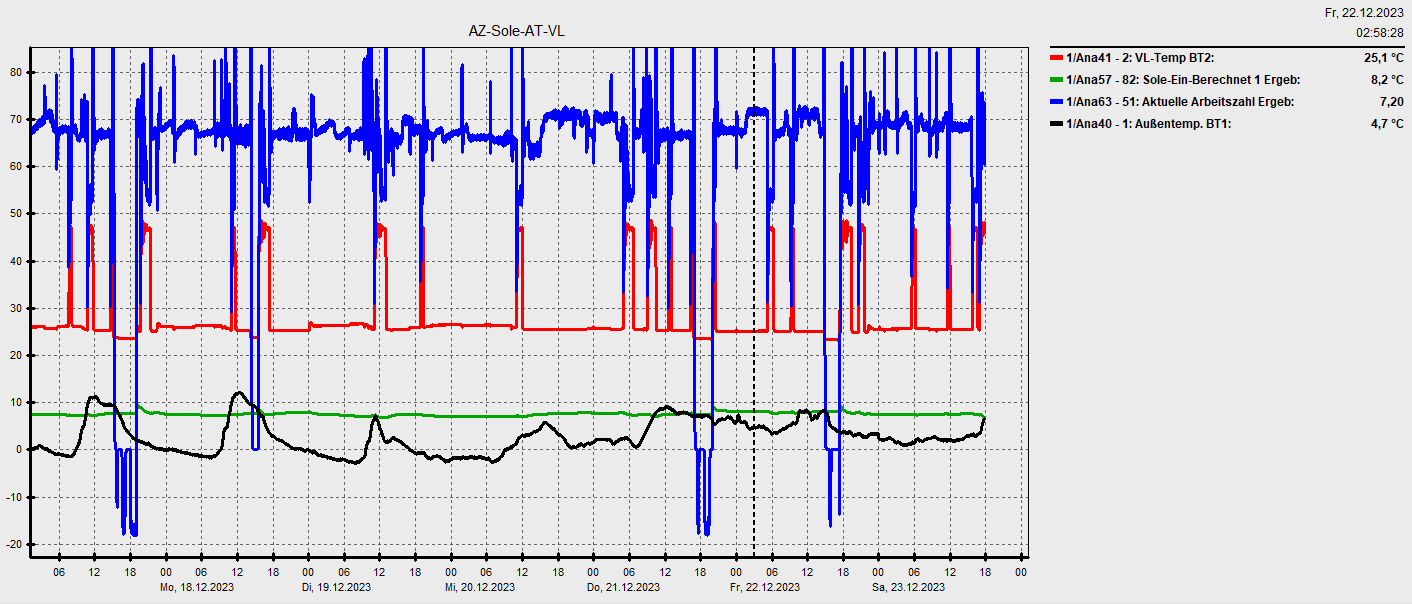
Task: Click y-axis label '-20'
Action: (14, 544)
